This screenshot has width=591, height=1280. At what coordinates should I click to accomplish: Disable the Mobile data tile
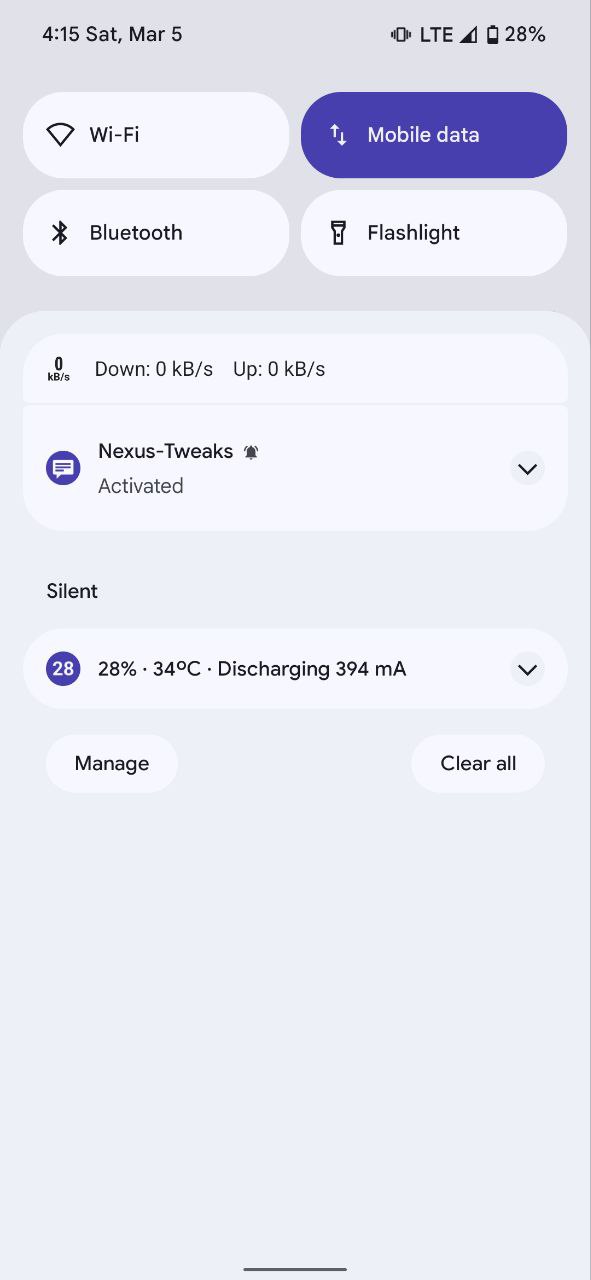[x=434, y=135]
